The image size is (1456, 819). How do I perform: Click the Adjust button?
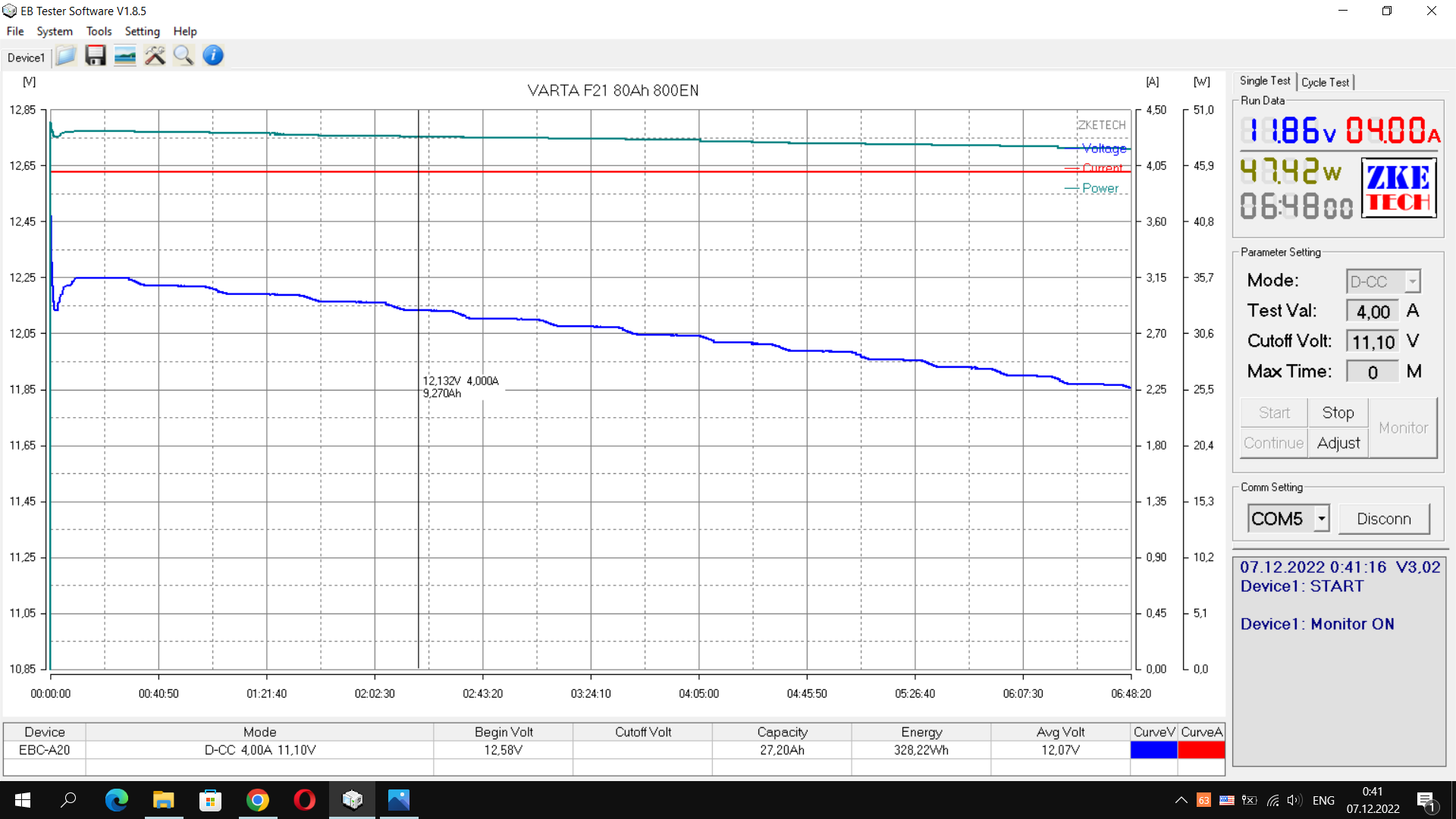click(1338, 443)
